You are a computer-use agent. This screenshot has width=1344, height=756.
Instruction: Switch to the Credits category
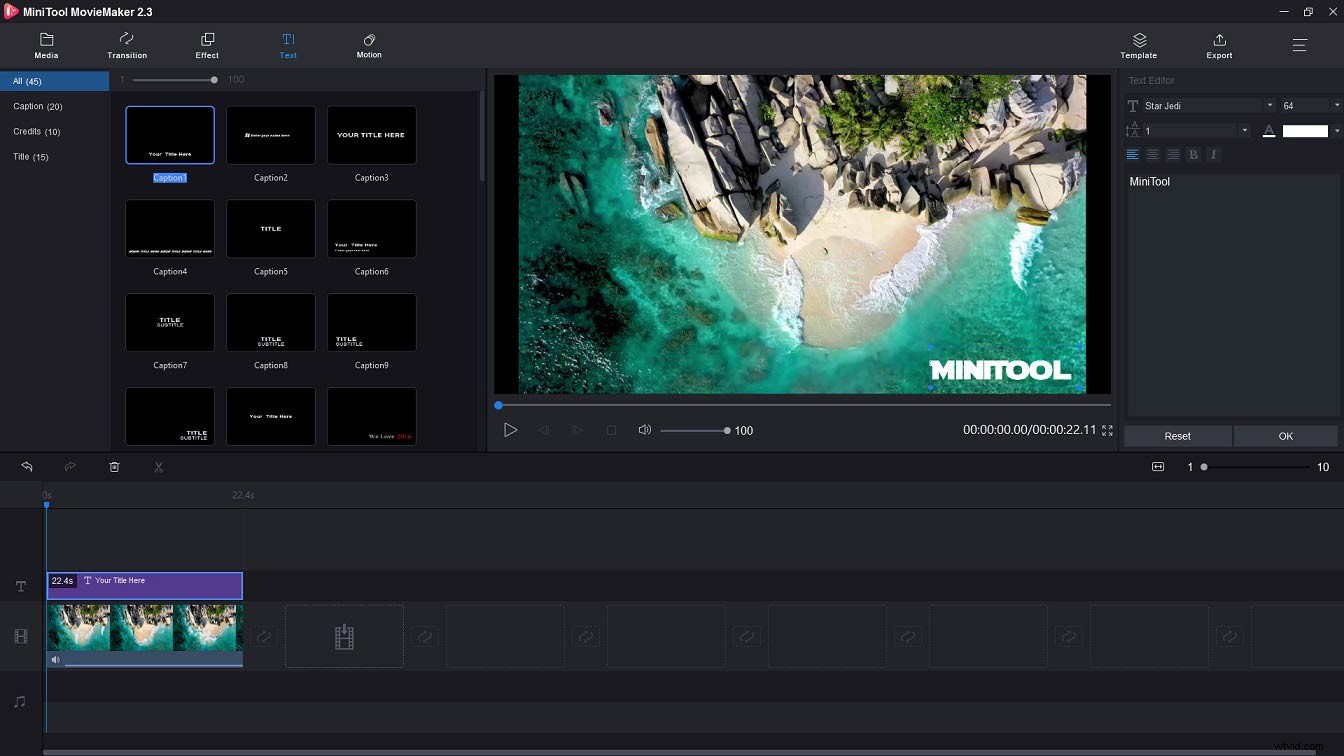tap(36, 131)
